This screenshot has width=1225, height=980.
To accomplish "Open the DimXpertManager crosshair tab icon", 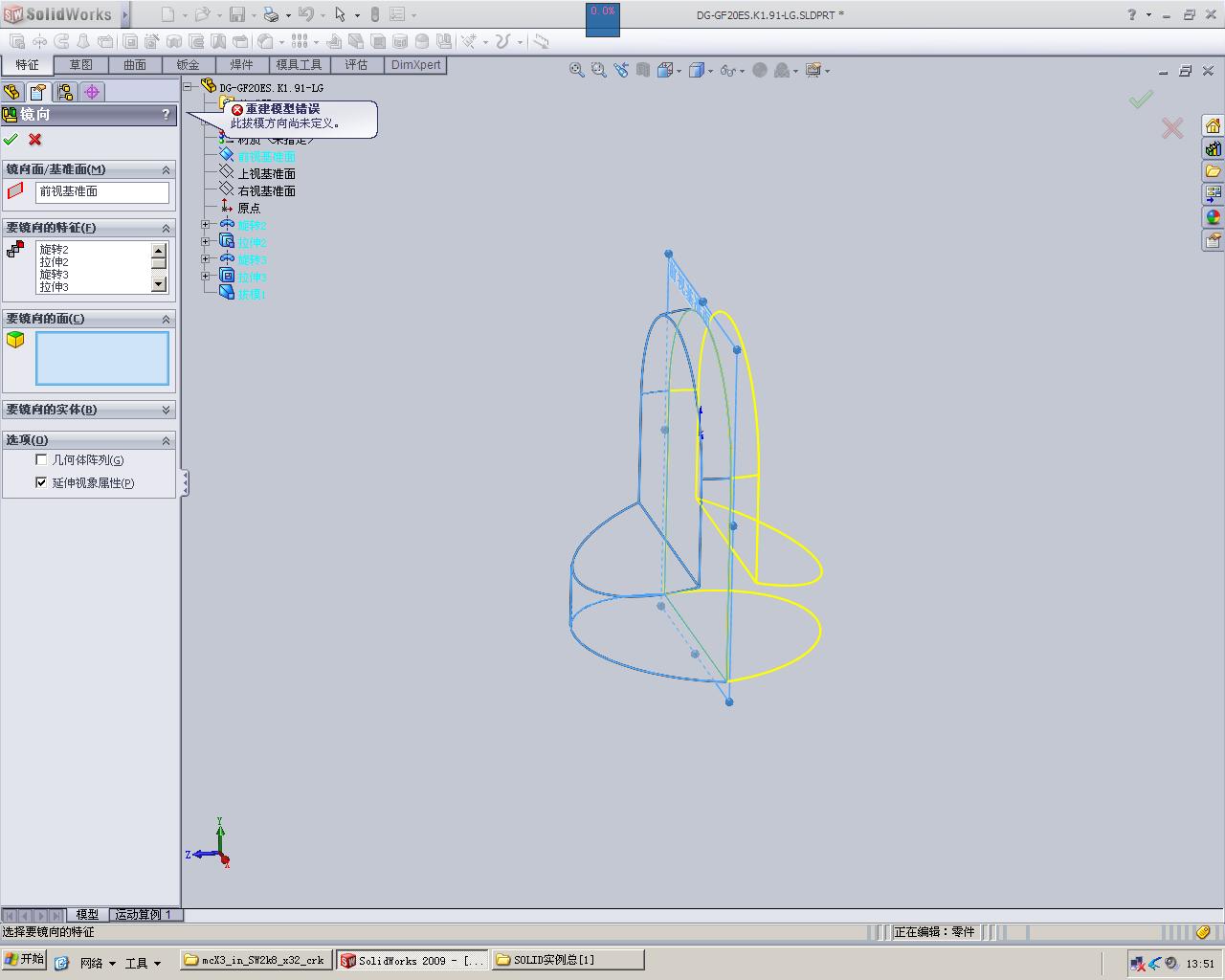I will [92, 92].
